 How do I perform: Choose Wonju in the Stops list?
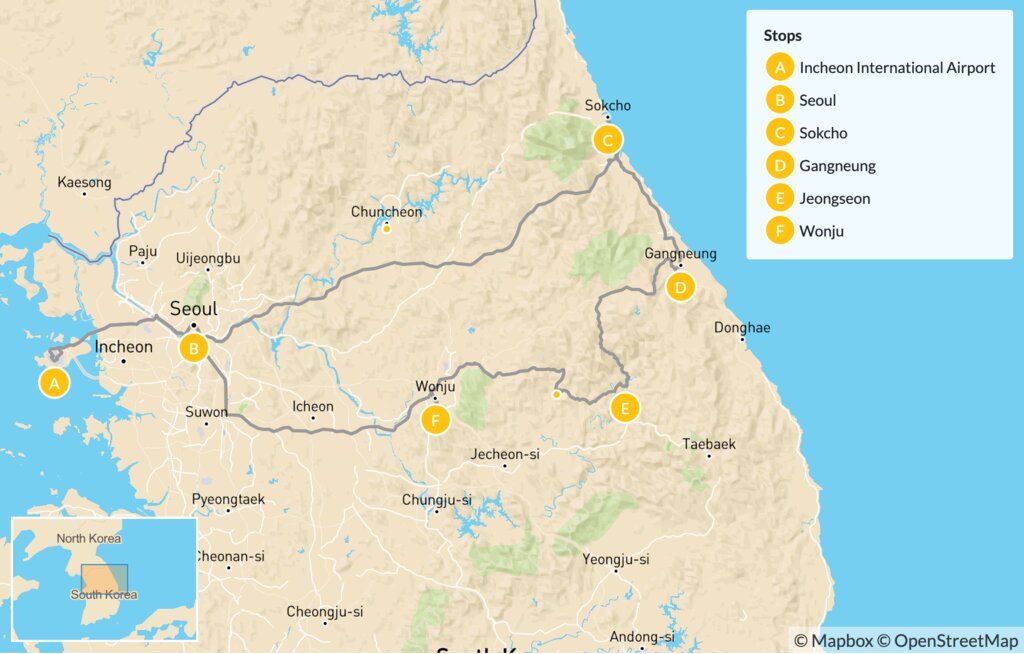click(820, 231)
